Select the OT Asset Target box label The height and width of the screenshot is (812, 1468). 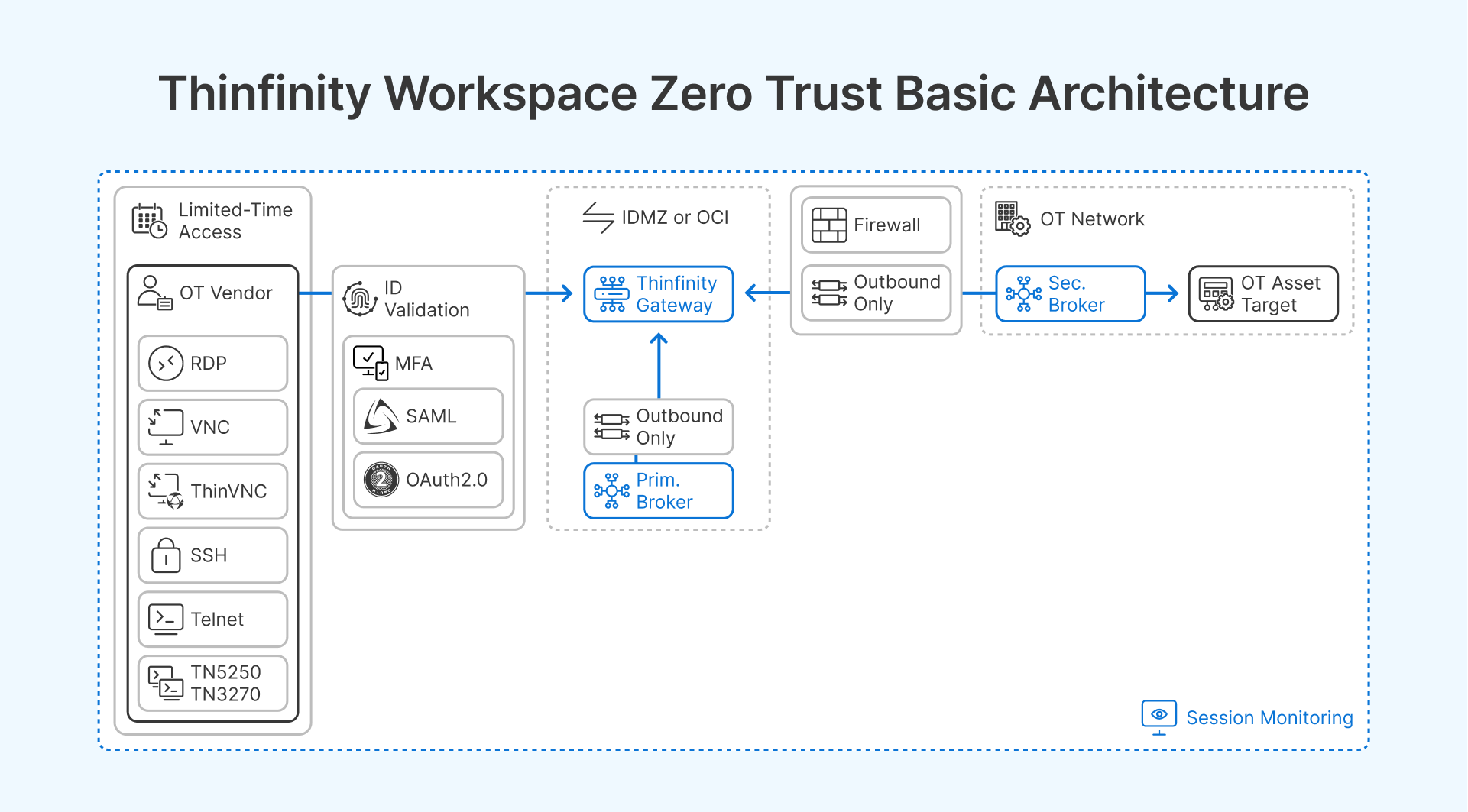point(1280,294)
